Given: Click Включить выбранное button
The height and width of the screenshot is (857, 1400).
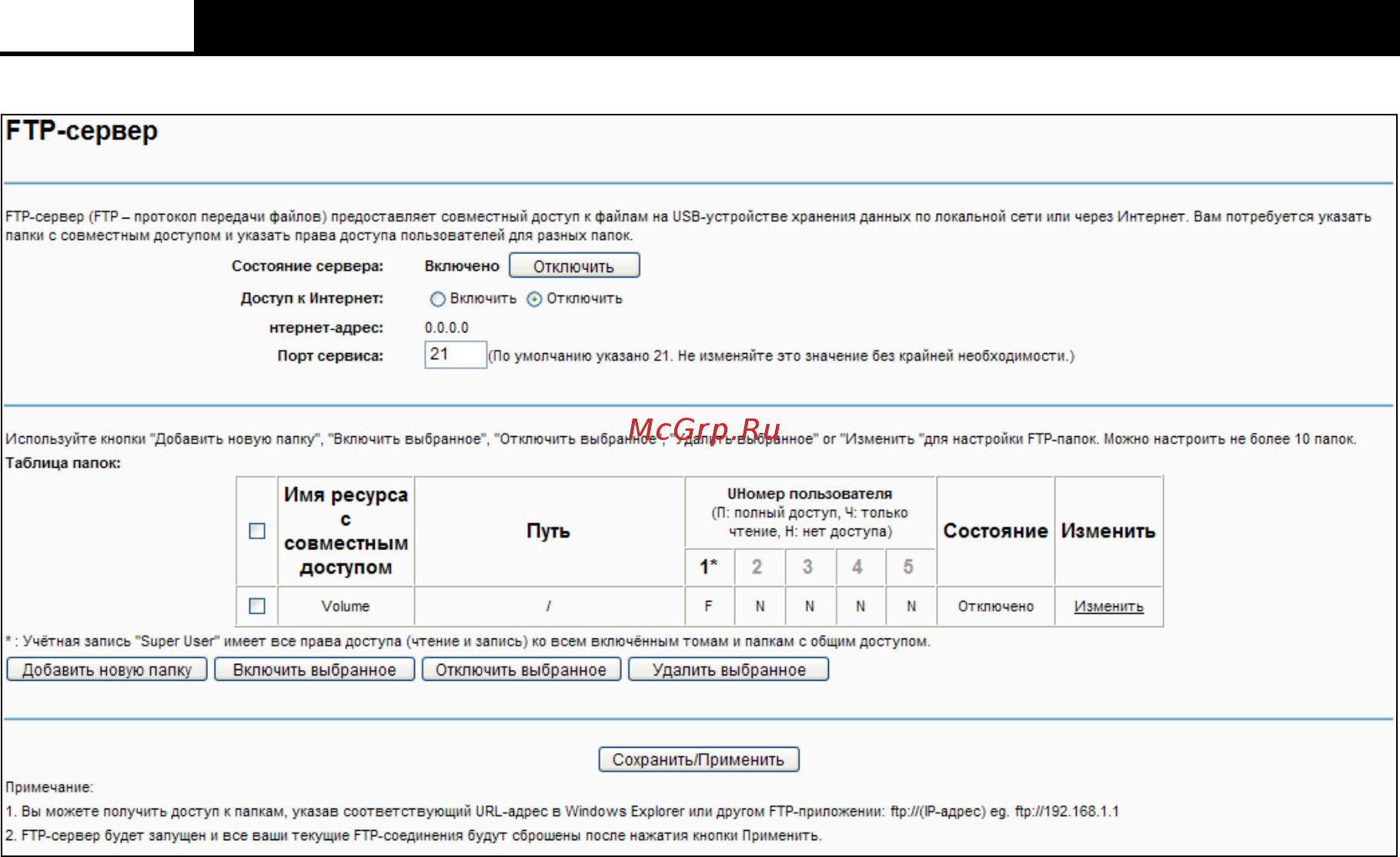Looking at the screenshot, I should tap(314, 670).
